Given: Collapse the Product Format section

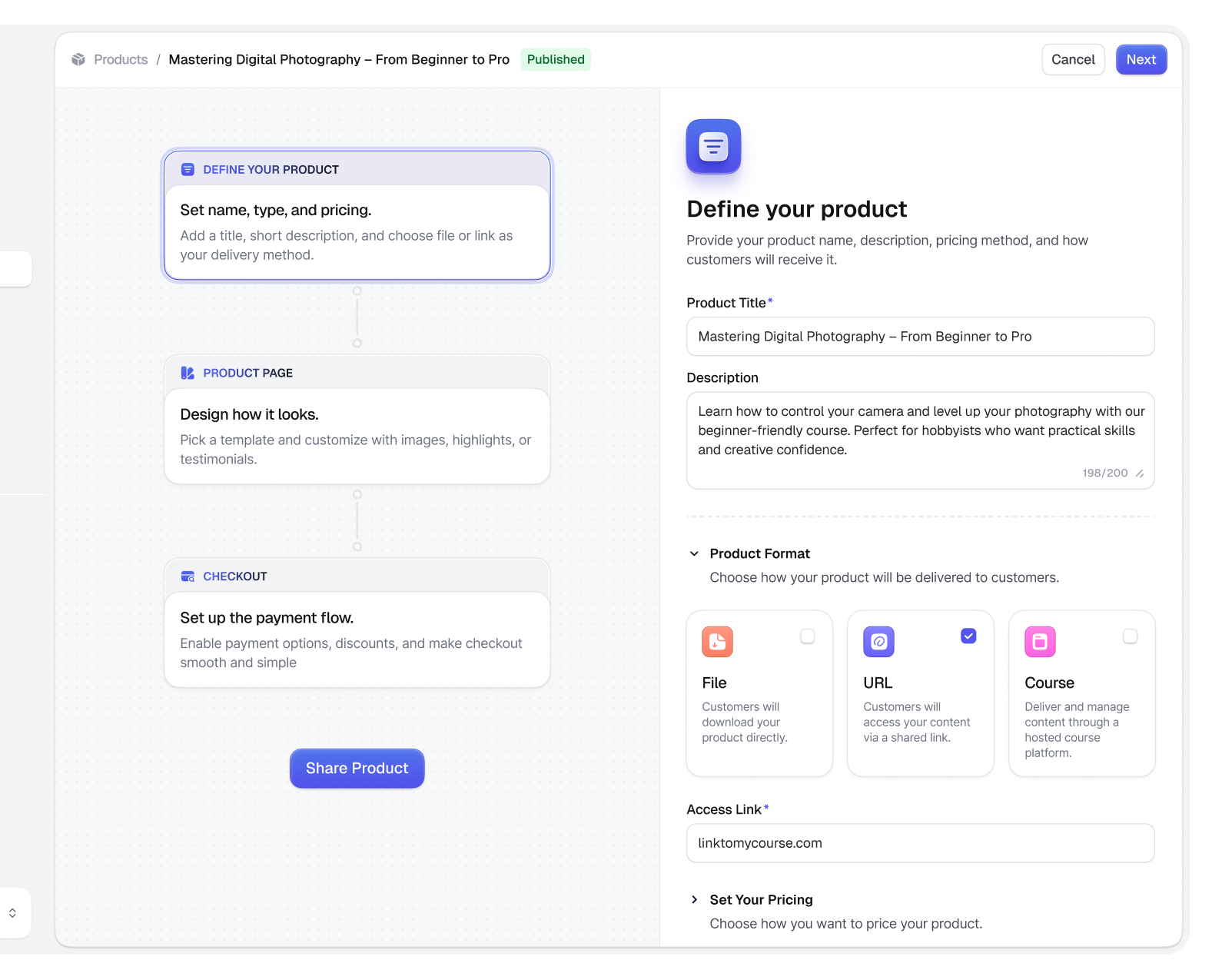Looking at the screenshot, I should [694, 553].
